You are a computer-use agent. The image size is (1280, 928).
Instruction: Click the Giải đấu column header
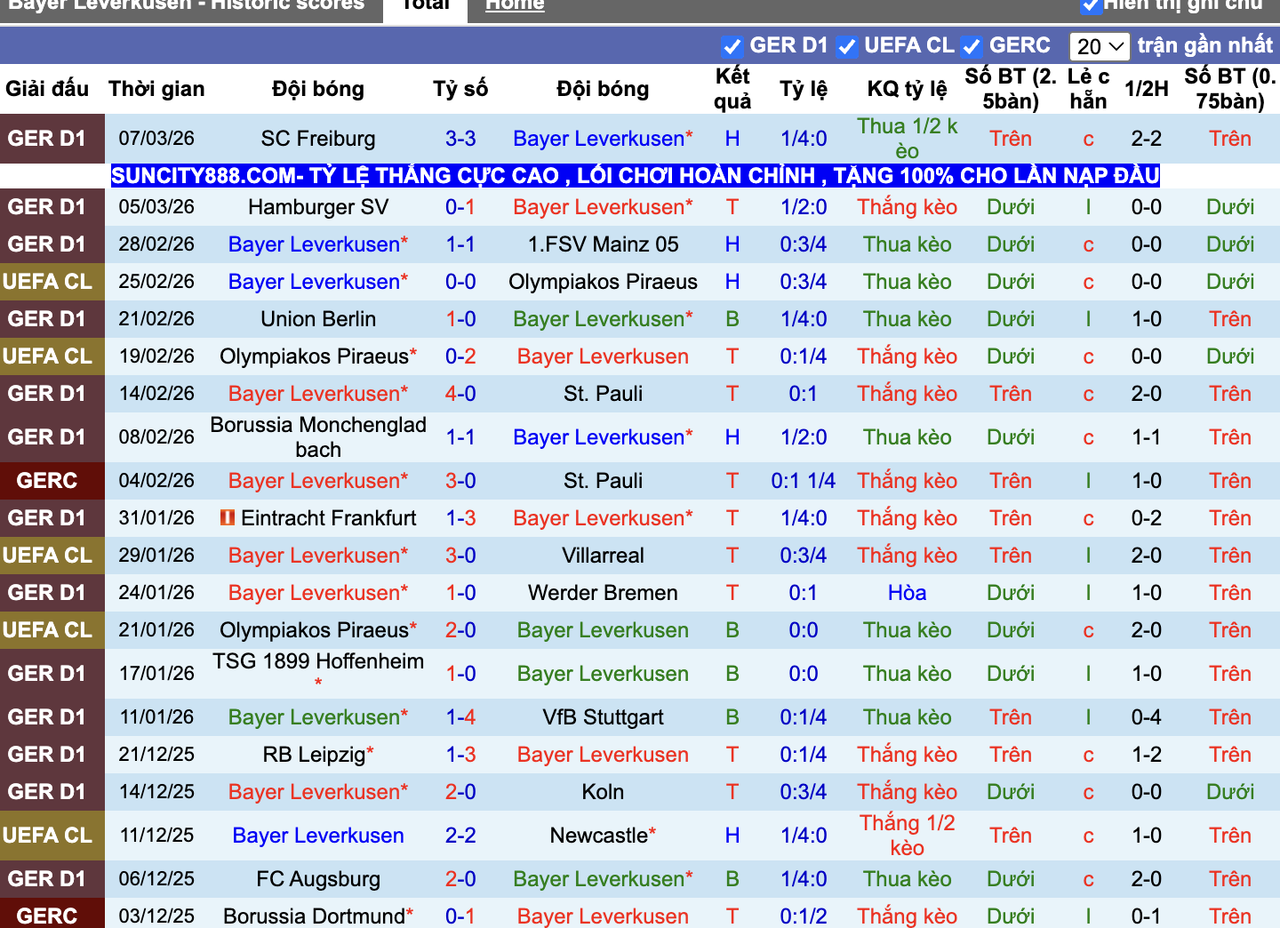[x=47, y=88]
